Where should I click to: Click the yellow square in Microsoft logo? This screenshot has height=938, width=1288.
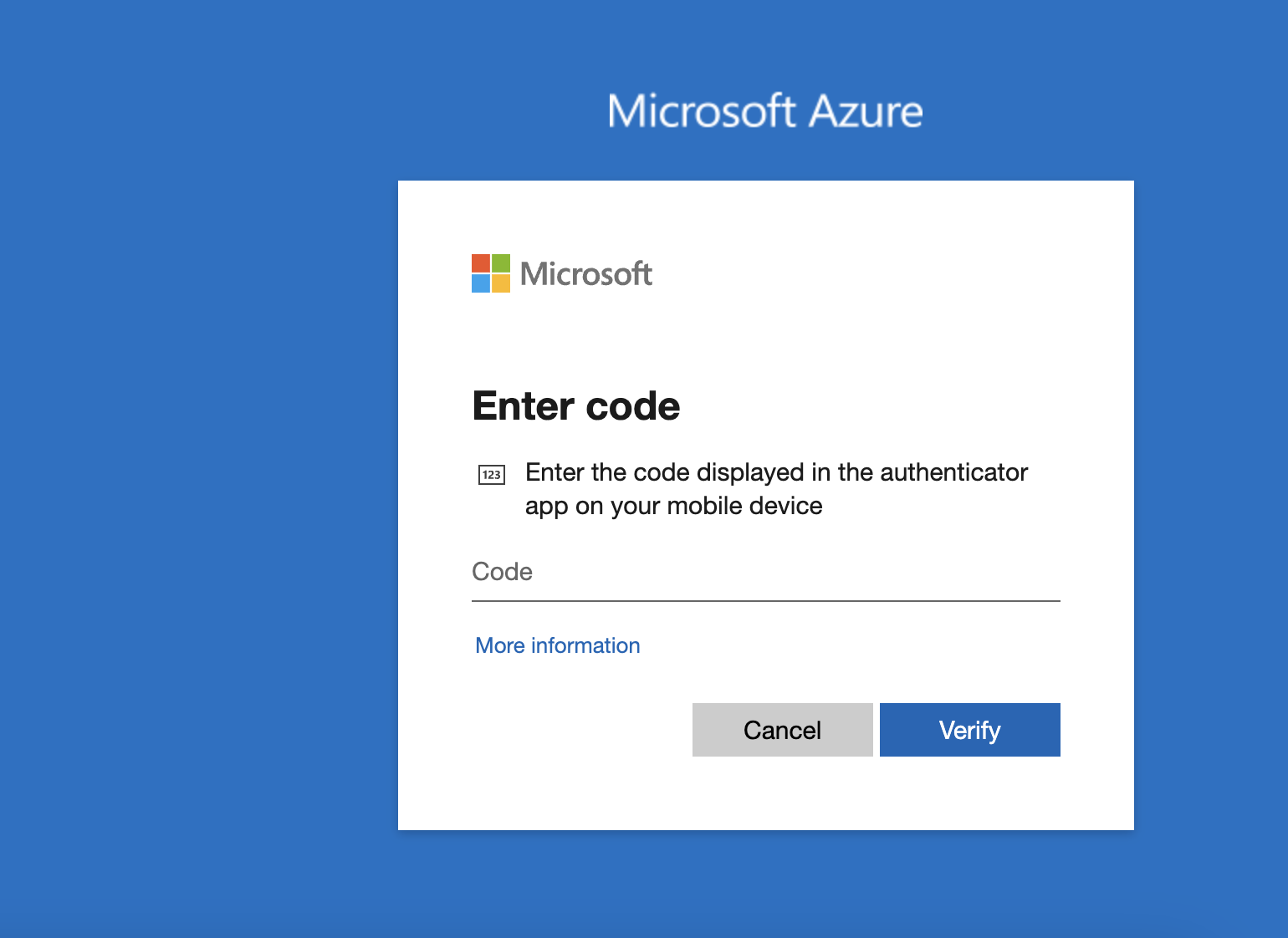pos(500,283)
